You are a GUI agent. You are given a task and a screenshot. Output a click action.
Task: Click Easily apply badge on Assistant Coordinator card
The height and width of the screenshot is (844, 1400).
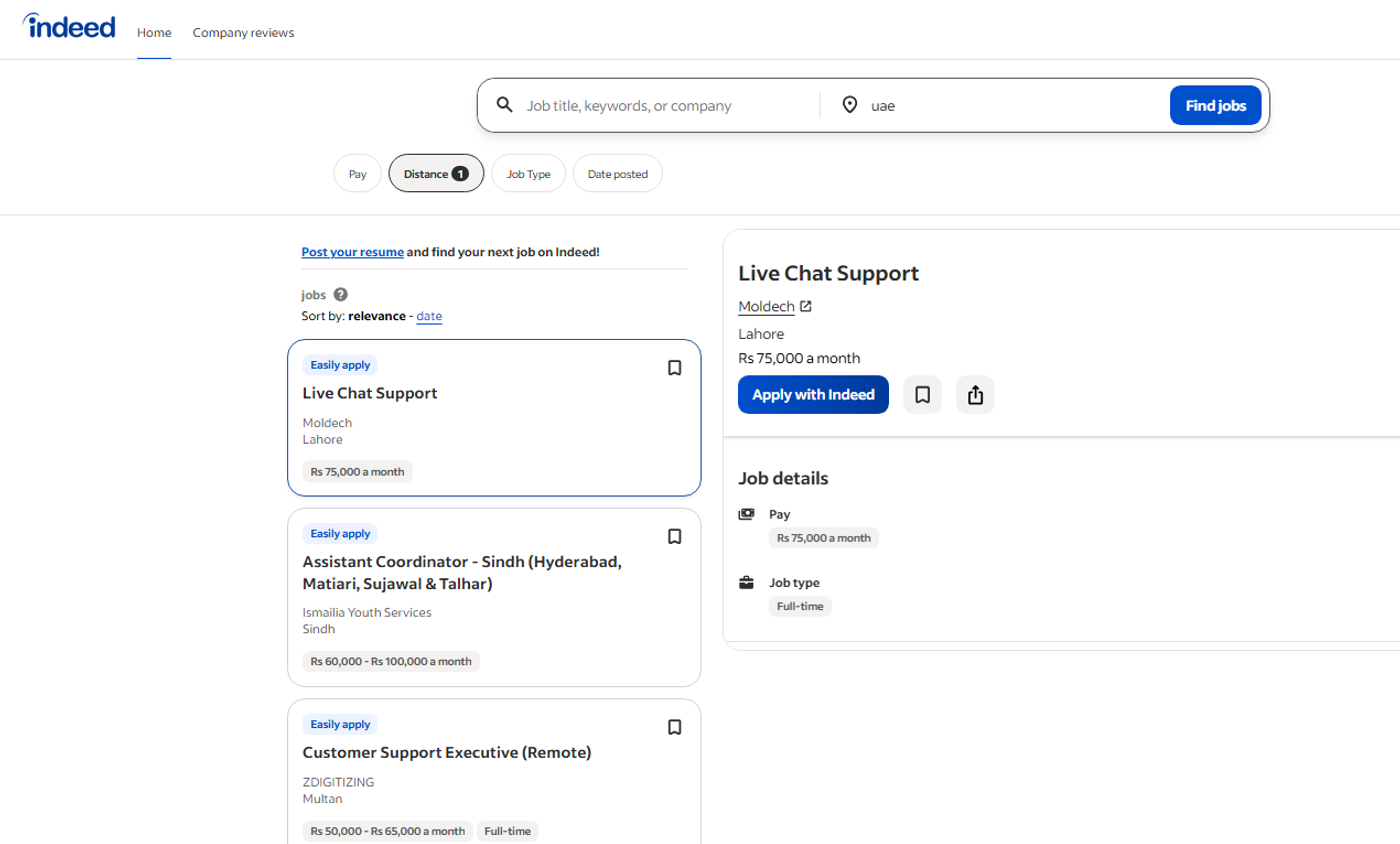coord(340,534)
